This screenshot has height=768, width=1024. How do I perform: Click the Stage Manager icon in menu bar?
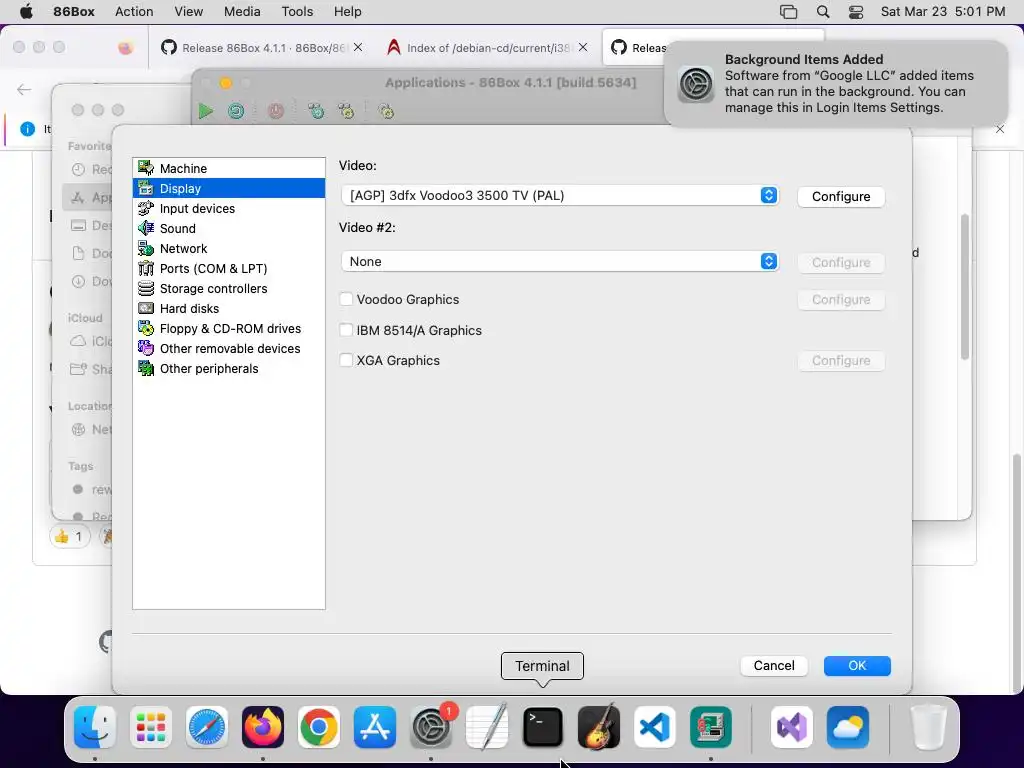click(788, 12)
